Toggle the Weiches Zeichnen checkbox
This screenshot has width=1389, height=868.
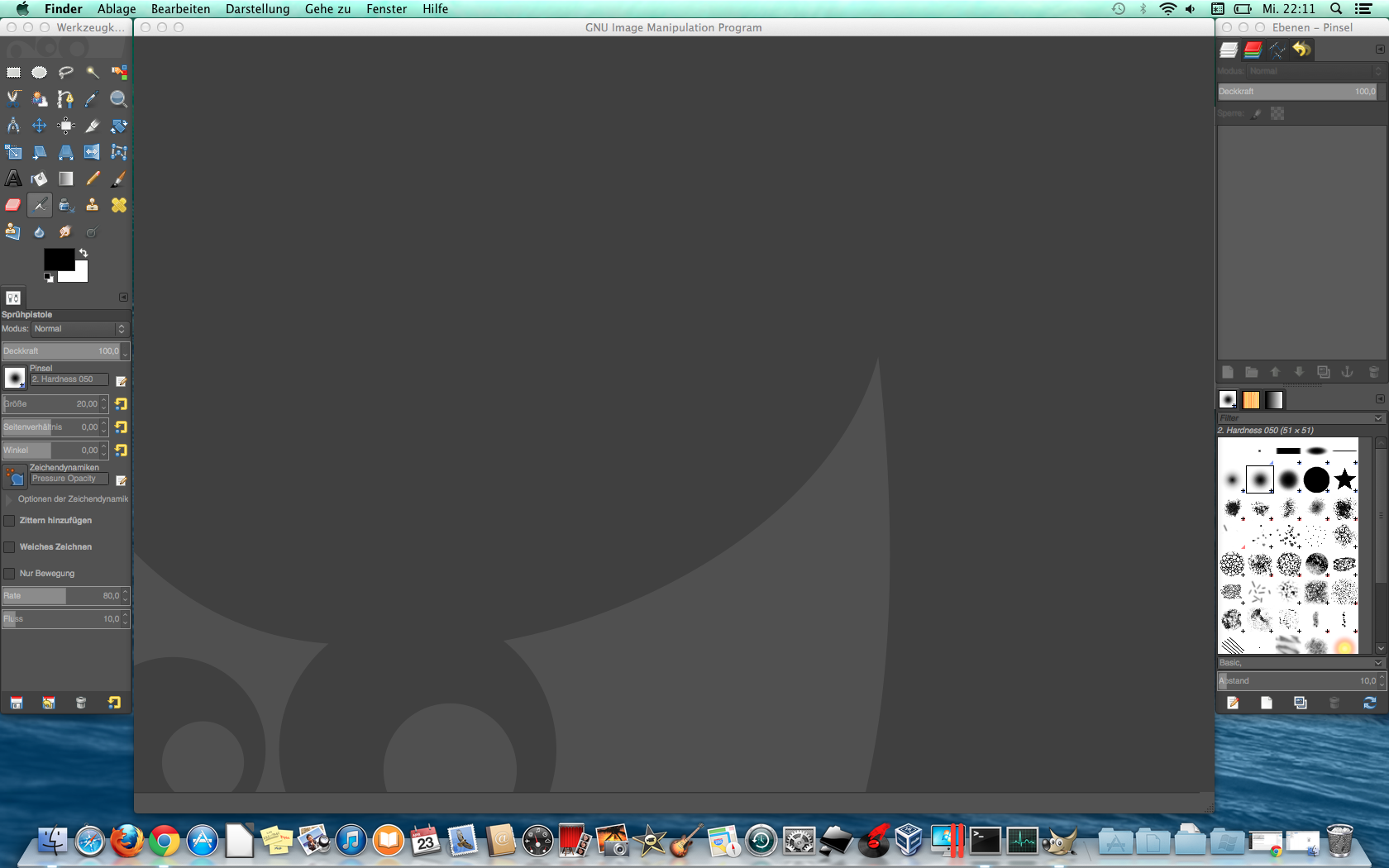coord(10,547)
